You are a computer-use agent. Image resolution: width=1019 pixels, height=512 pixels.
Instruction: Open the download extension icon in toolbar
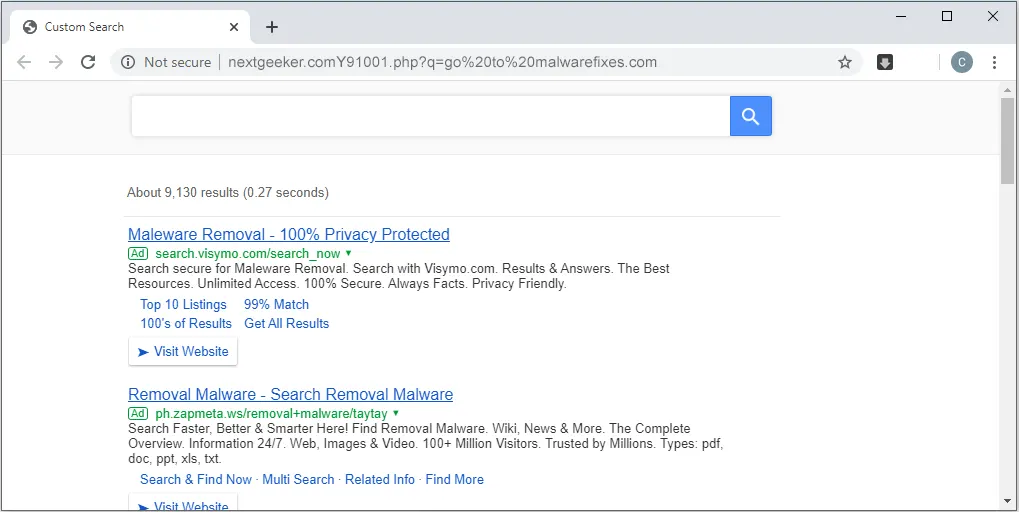click(x=884, y=62)
